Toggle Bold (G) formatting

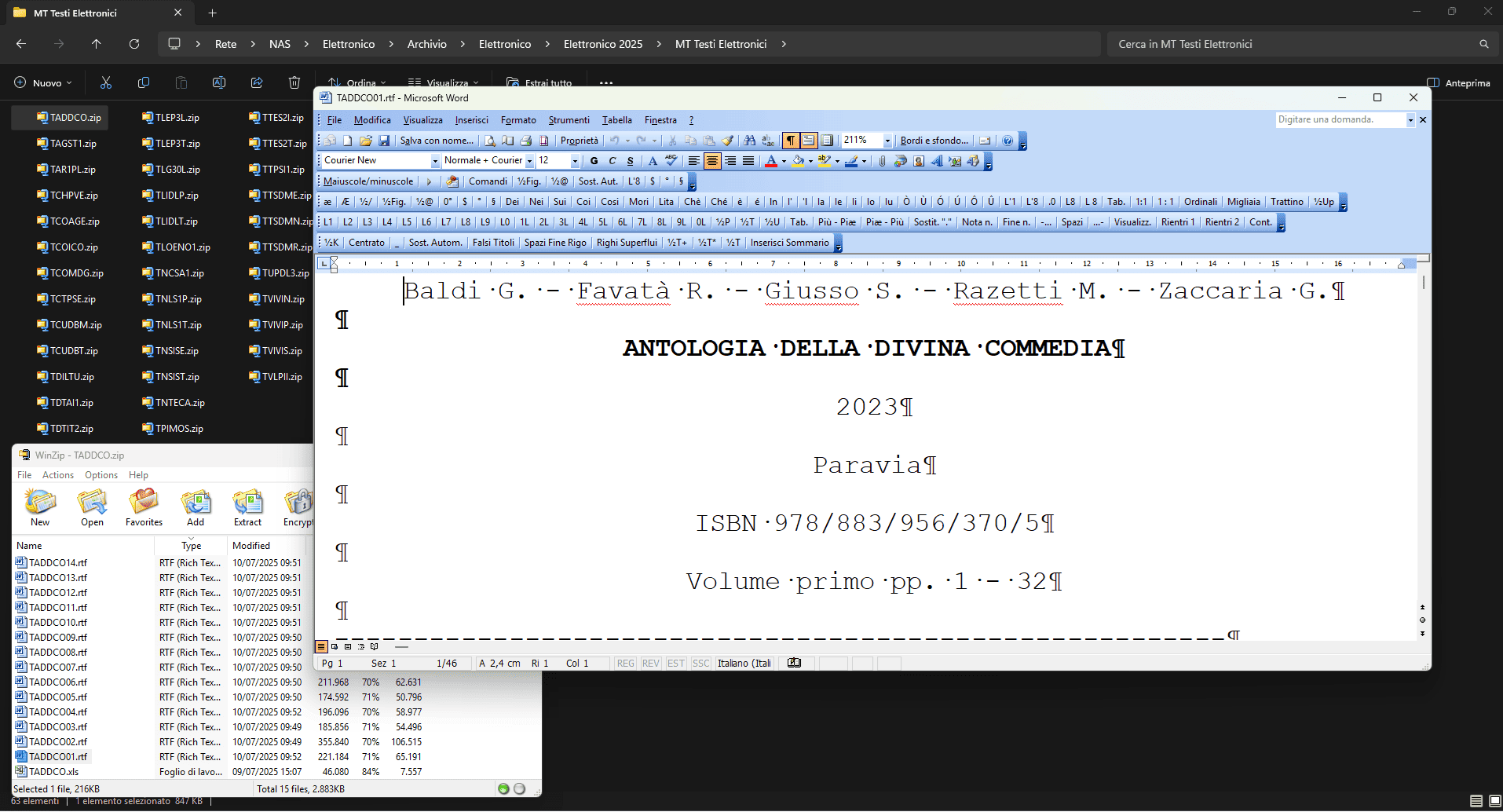[594, 161]
